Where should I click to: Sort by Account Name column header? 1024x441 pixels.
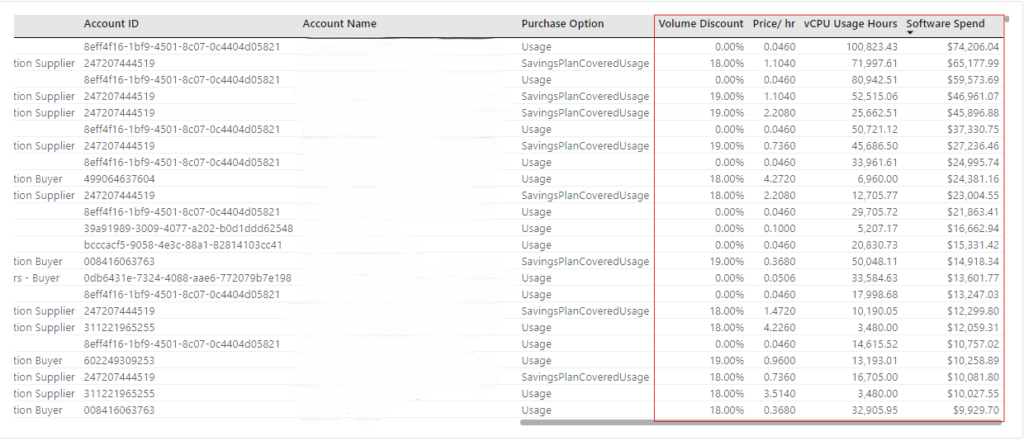(x=339, y=23)
